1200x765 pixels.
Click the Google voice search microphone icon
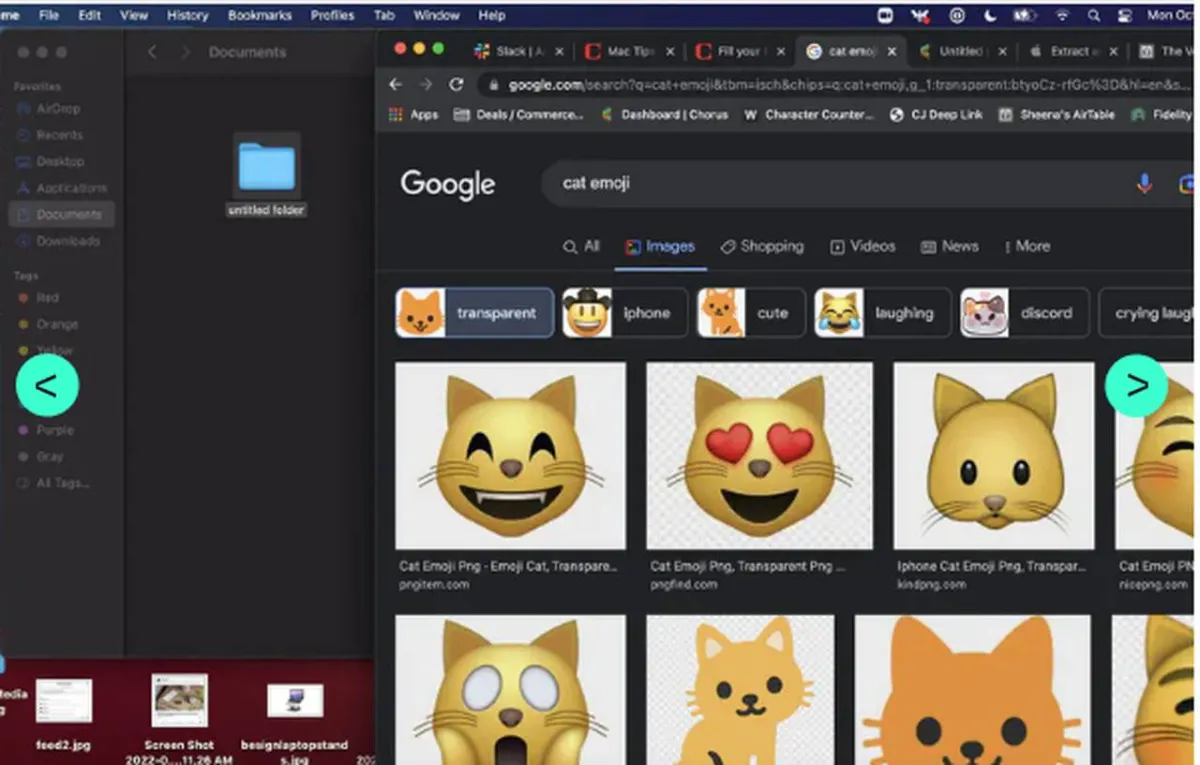click(1144, 183)
